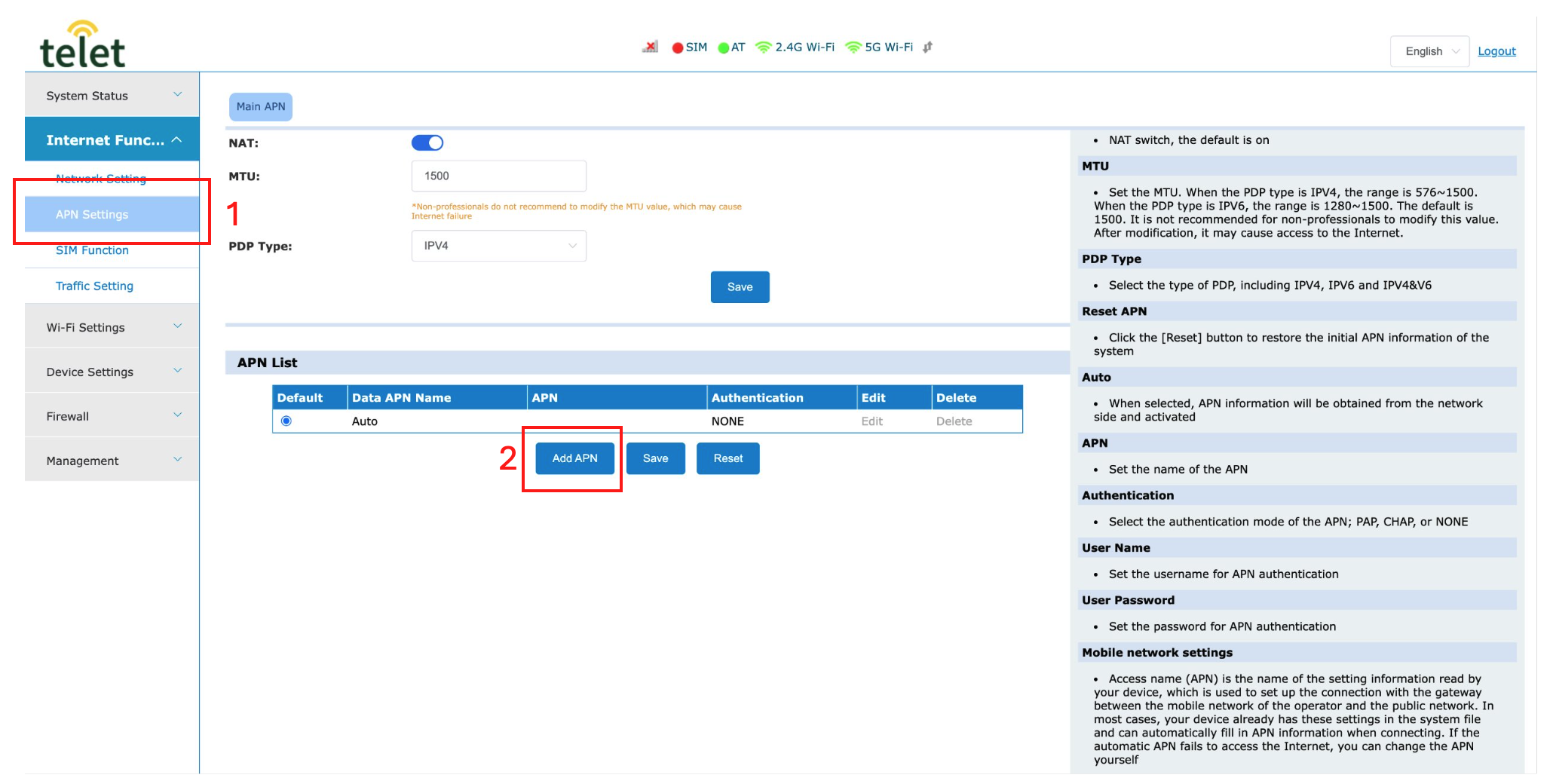Click the no-signal strength icon
1553x784 pixels.
[650, 47]
